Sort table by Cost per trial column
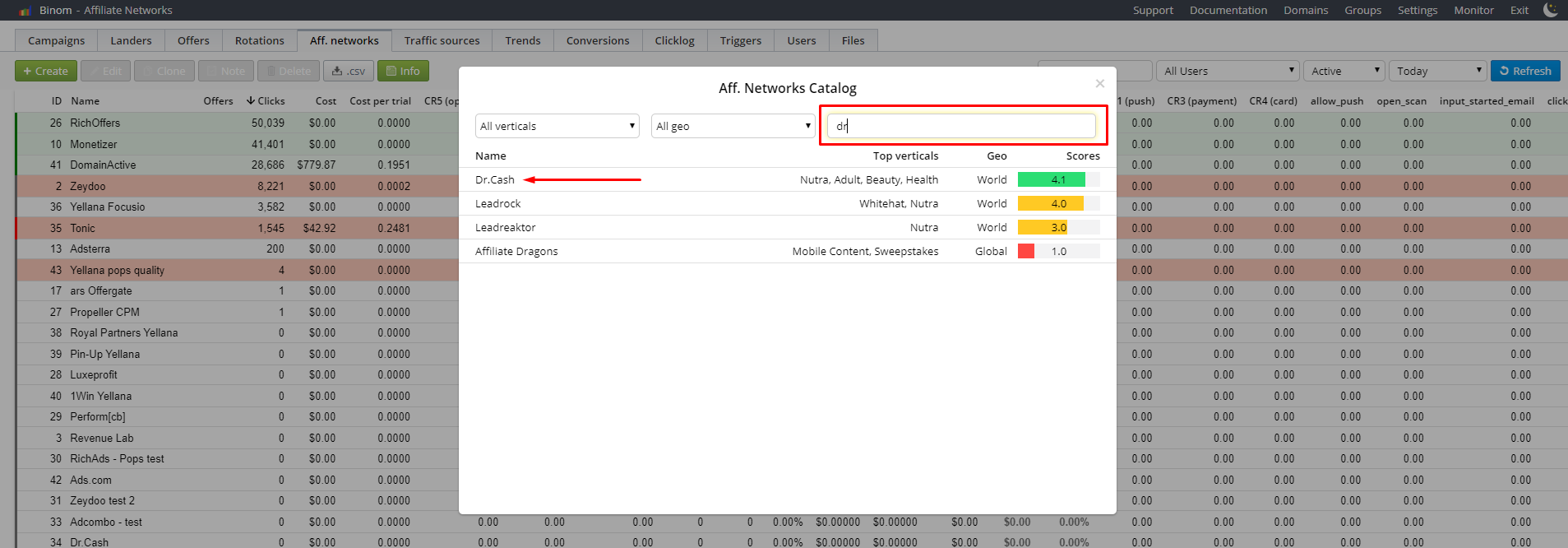The width and height of the screenshot is (1568, 548). [x=380, y=100]
